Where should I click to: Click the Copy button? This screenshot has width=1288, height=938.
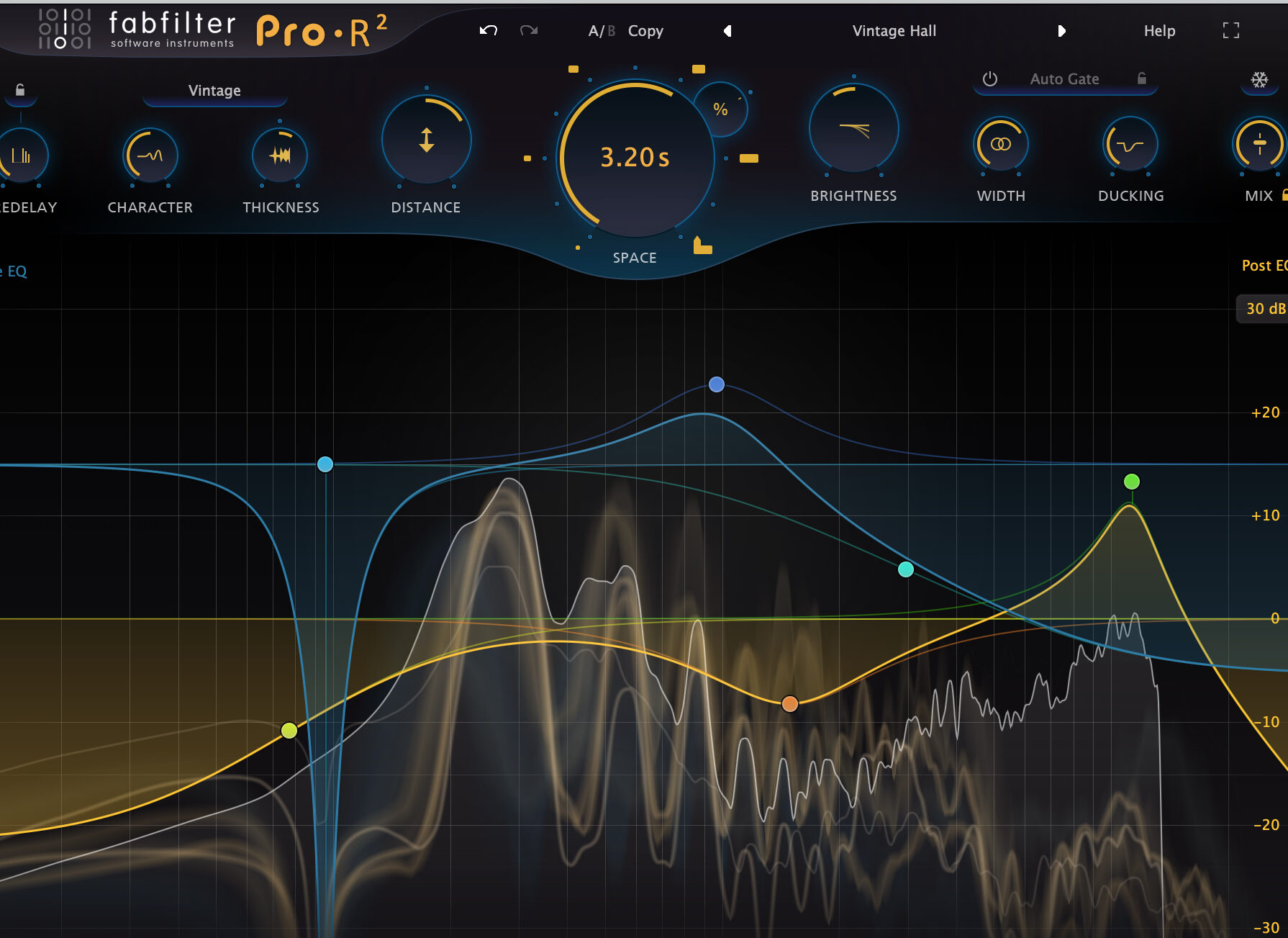click(645, 31)
